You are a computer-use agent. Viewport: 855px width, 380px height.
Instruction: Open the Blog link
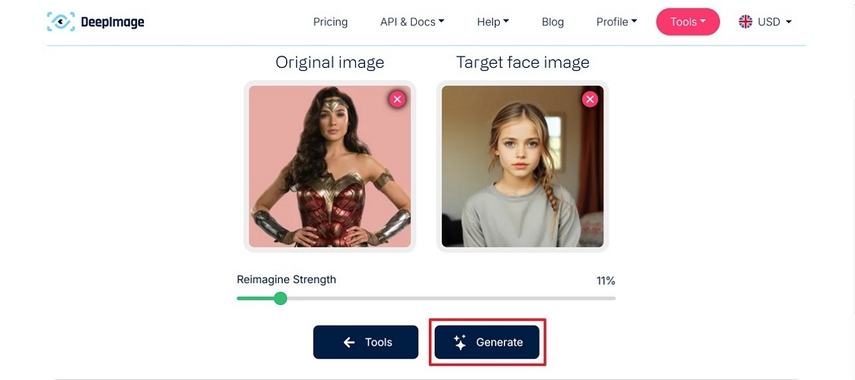(553, 22)
